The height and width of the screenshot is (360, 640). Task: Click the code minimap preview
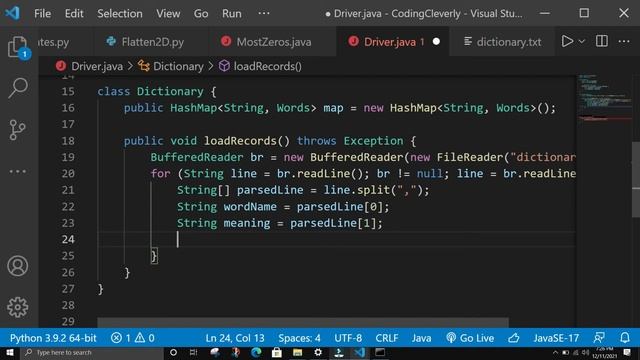[x=604, y=98]
